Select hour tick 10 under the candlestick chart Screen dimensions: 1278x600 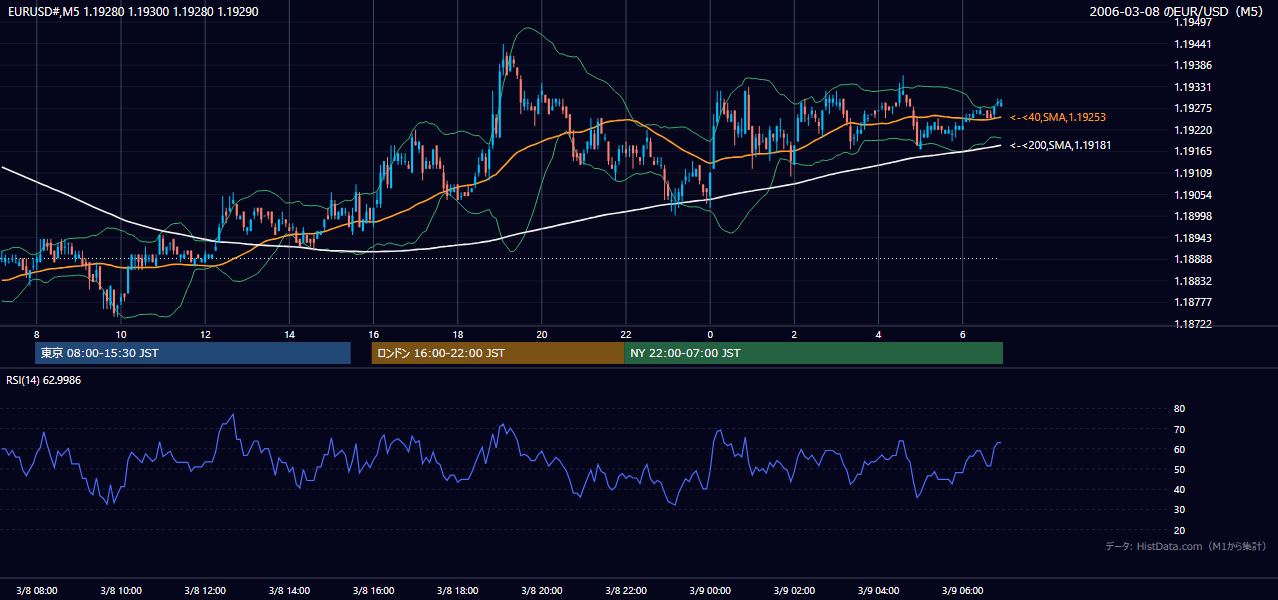(120, 334)
